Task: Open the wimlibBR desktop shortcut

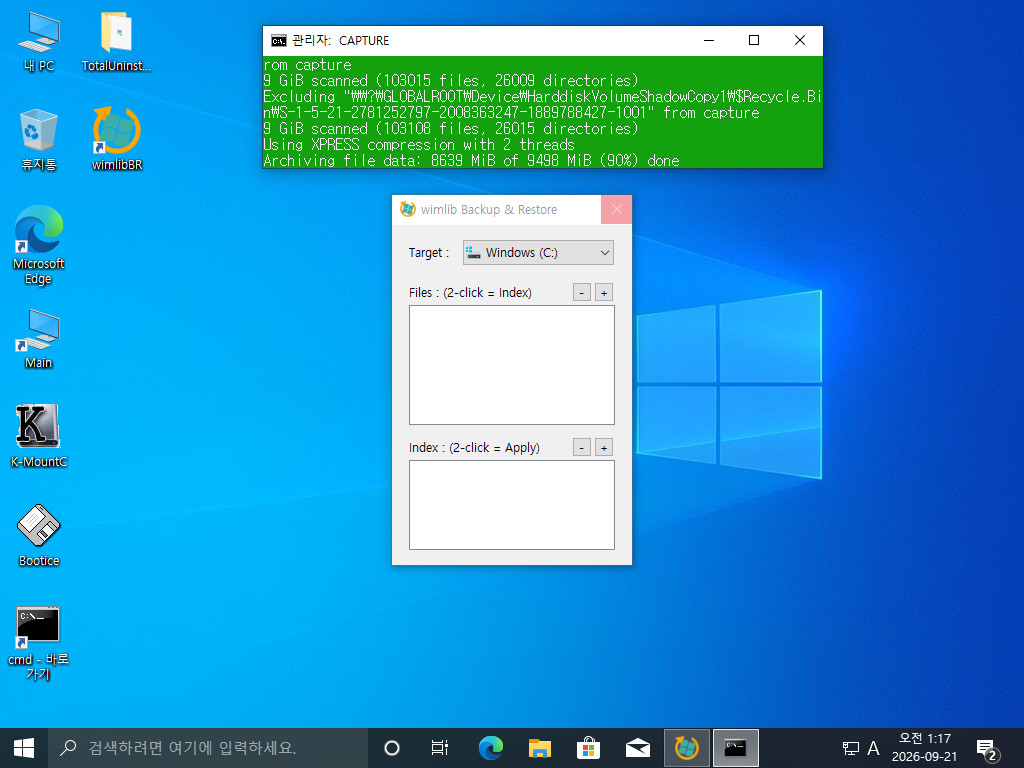Action: click(x=117, y=138)
